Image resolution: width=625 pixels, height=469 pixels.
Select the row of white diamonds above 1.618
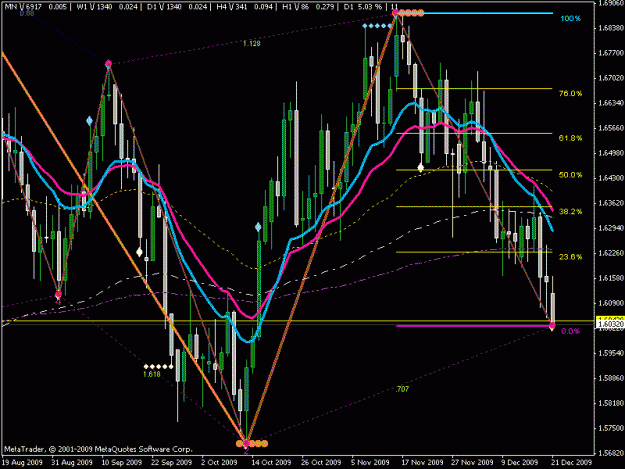(x=159, y=366)
